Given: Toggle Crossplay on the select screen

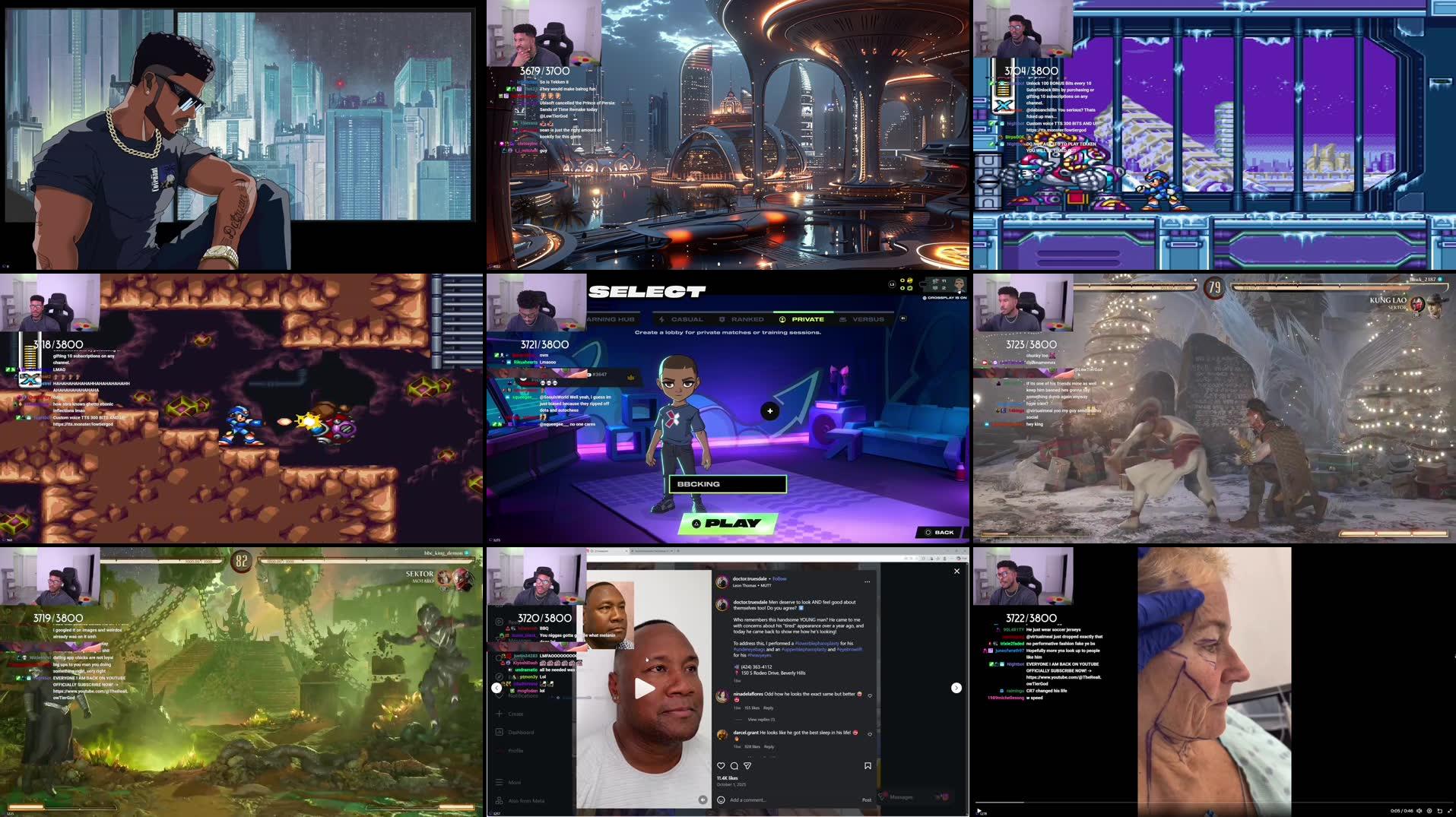Looking at the screenshot, I should pyautogui.click(x=944, y=297).
